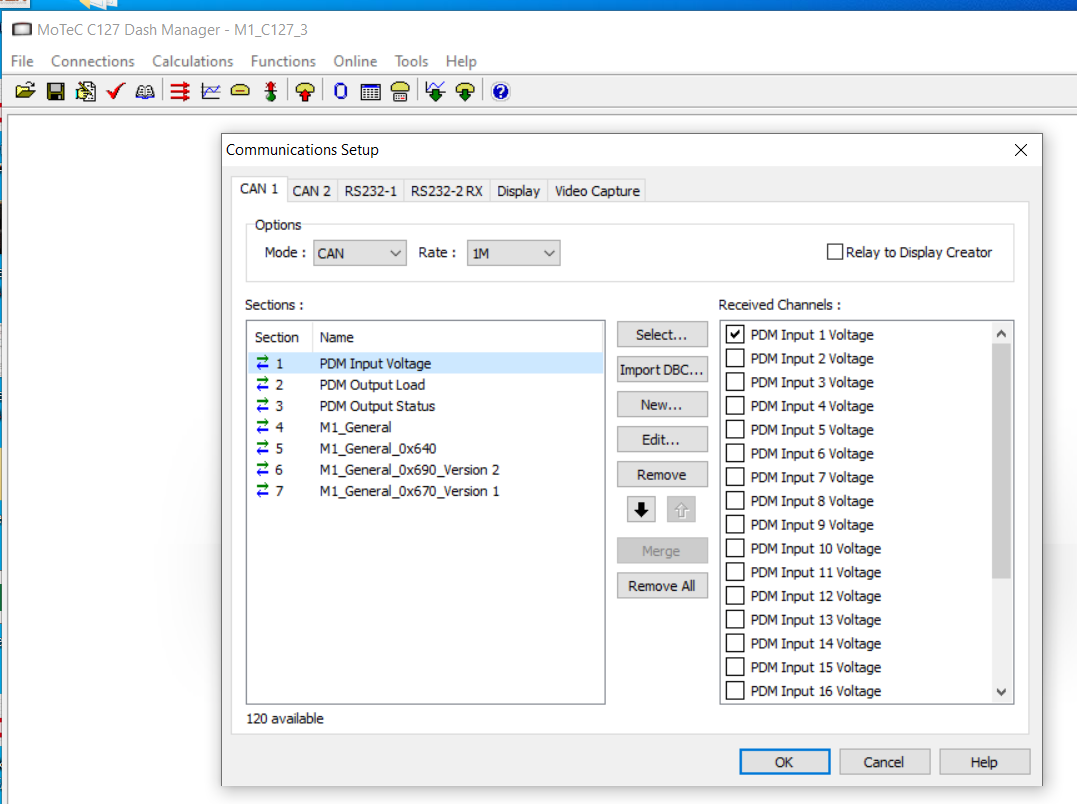Click the Received Channels scrollbar up arrow
The width and height of the screenshot is (1077, 804).
pyautogui.click(x=1001, y=334)
